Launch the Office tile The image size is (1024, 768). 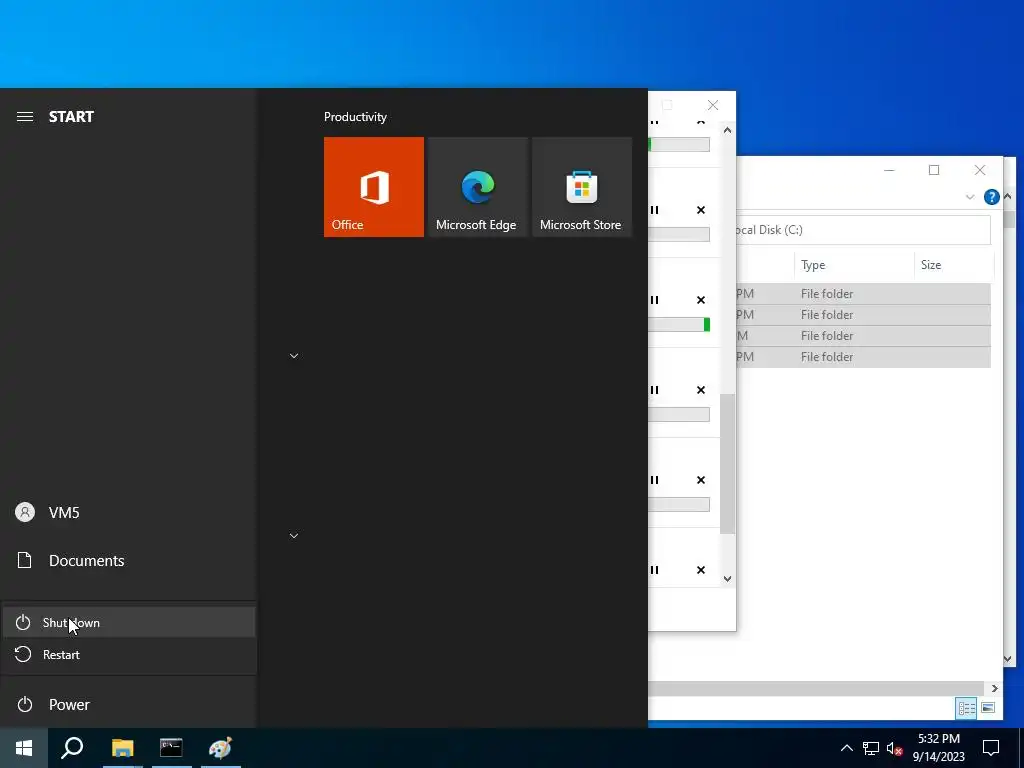tap(374, 187)
